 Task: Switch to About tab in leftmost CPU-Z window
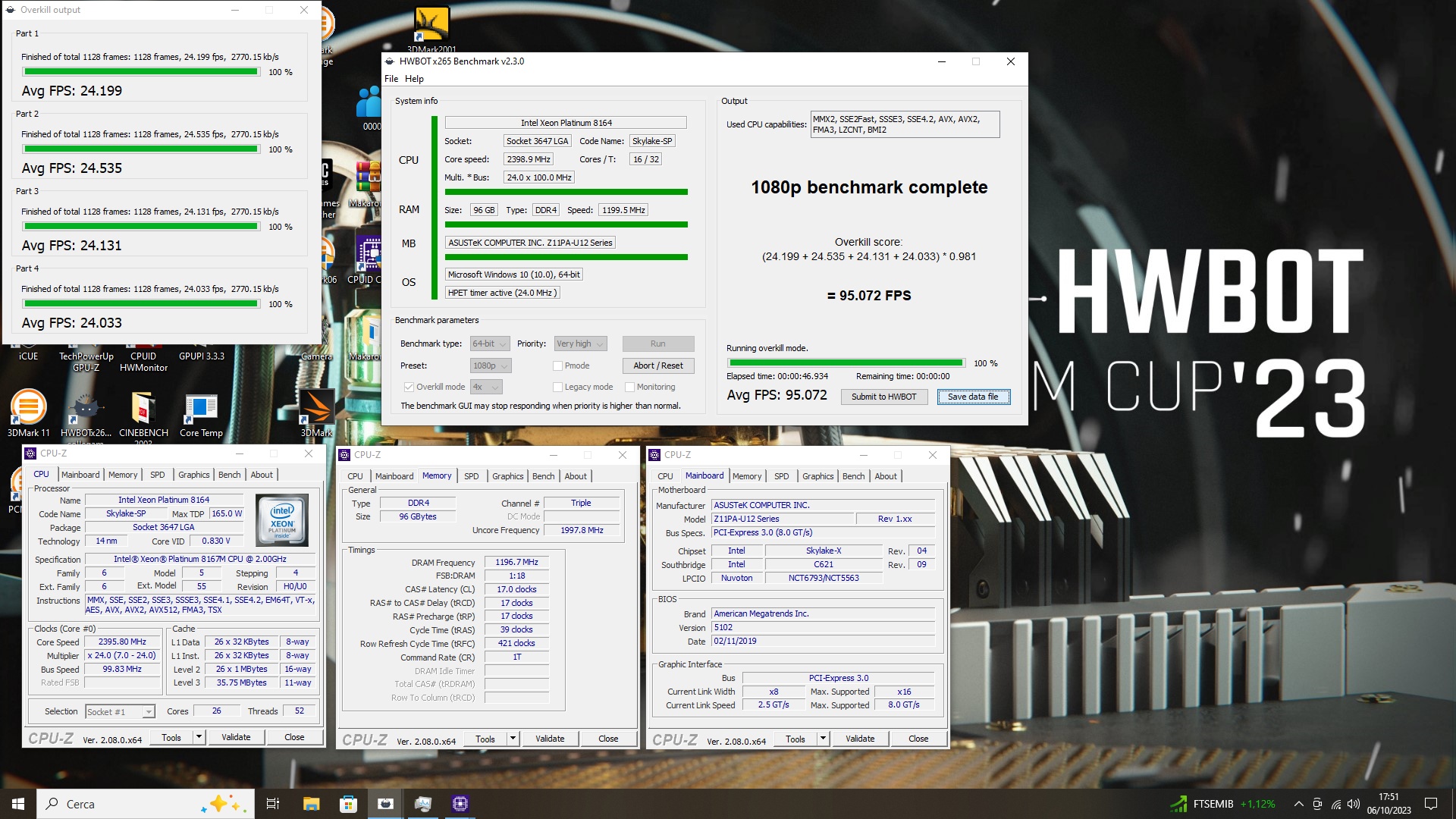[262, 475]
